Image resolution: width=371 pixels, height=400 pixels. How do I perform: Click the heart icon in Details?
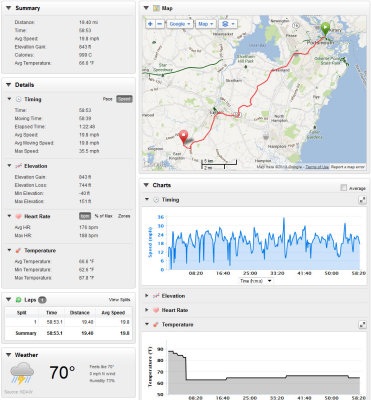tap(18, 216)
